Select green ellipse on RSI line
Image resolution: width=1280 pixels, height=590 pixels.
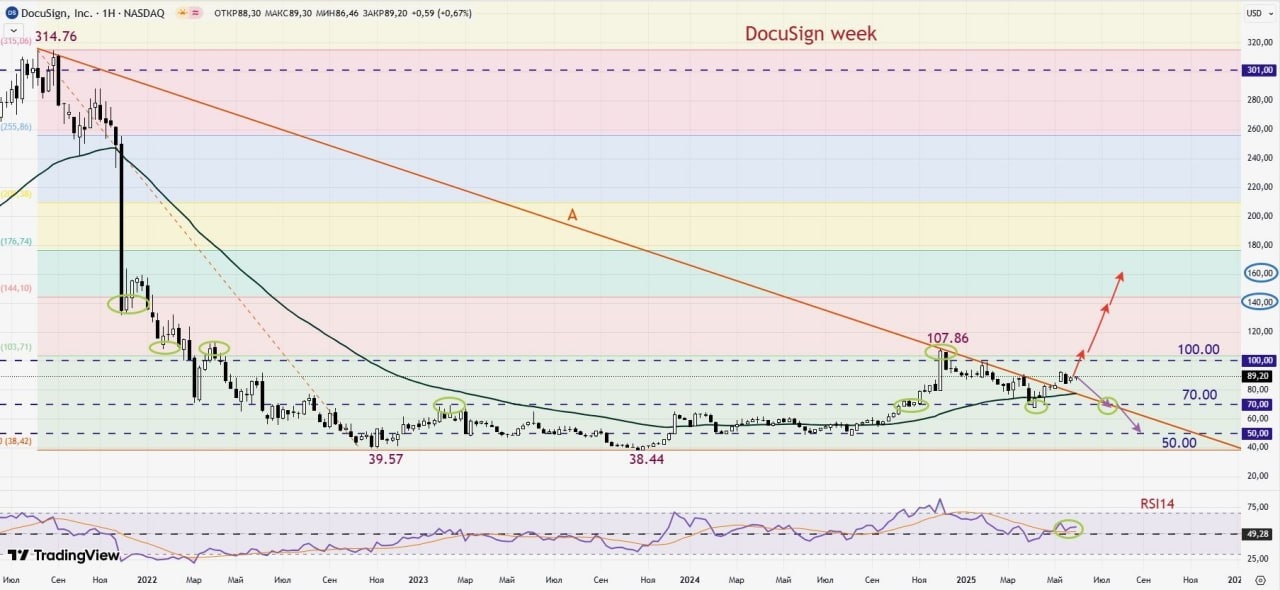[x=1068, y=529]
